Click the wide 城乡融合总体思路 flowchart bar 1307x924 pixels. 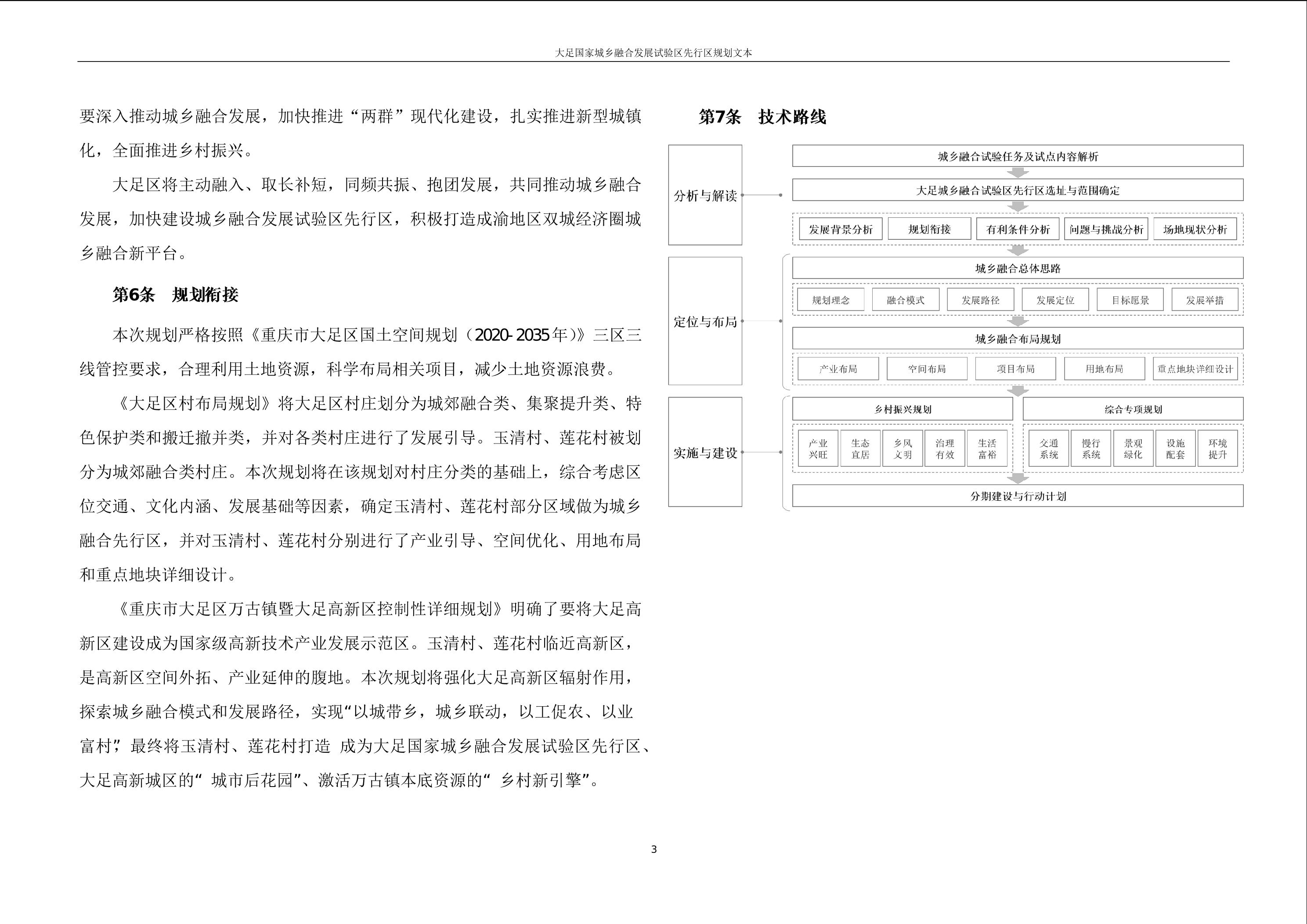1017,268
